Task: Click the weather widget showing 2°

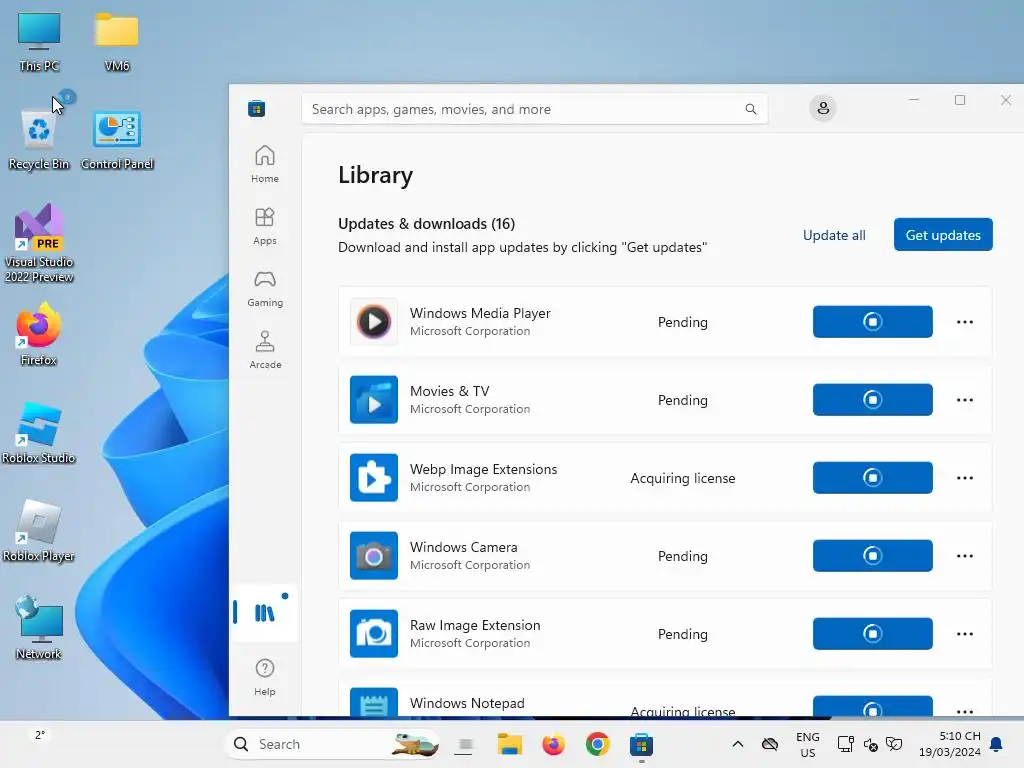Action: pyautogui.click(x=40, y=735)
